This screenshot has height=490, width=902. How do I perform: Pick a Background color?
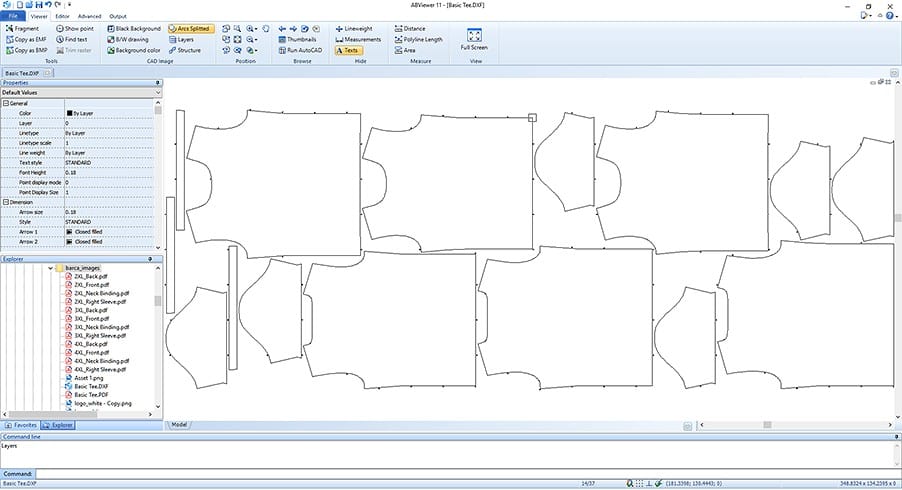click(137, 50)
